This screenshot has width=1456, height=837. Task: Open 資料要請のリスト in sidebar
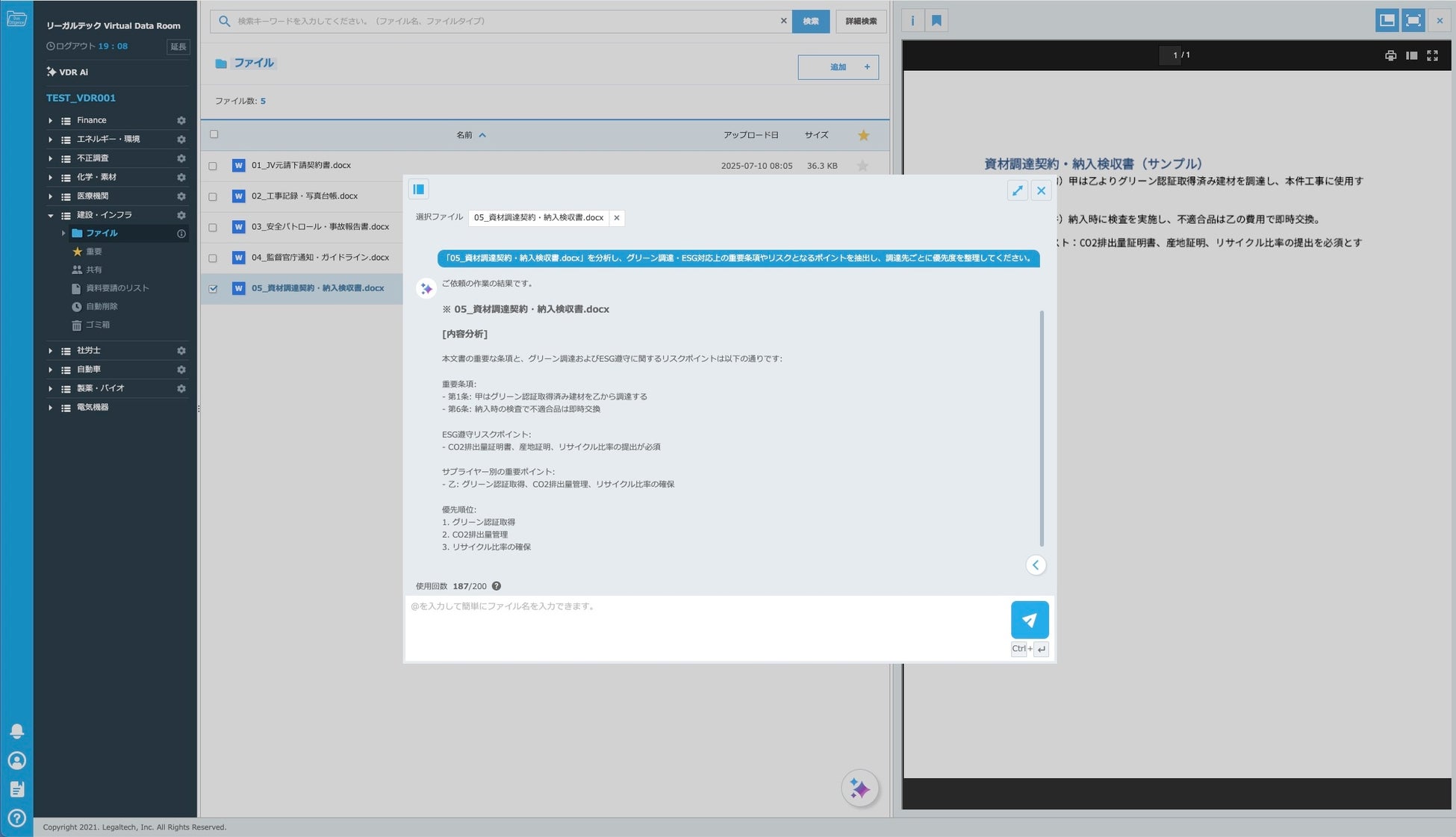pos(117,288)
